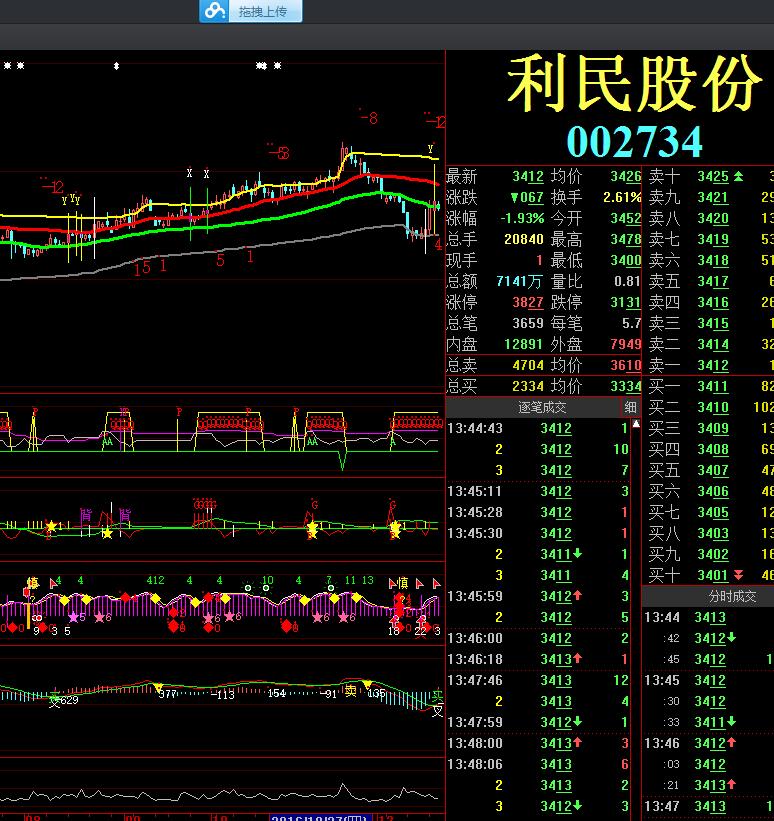Select the 13:46:18 tick trade row

coord(538,659)
